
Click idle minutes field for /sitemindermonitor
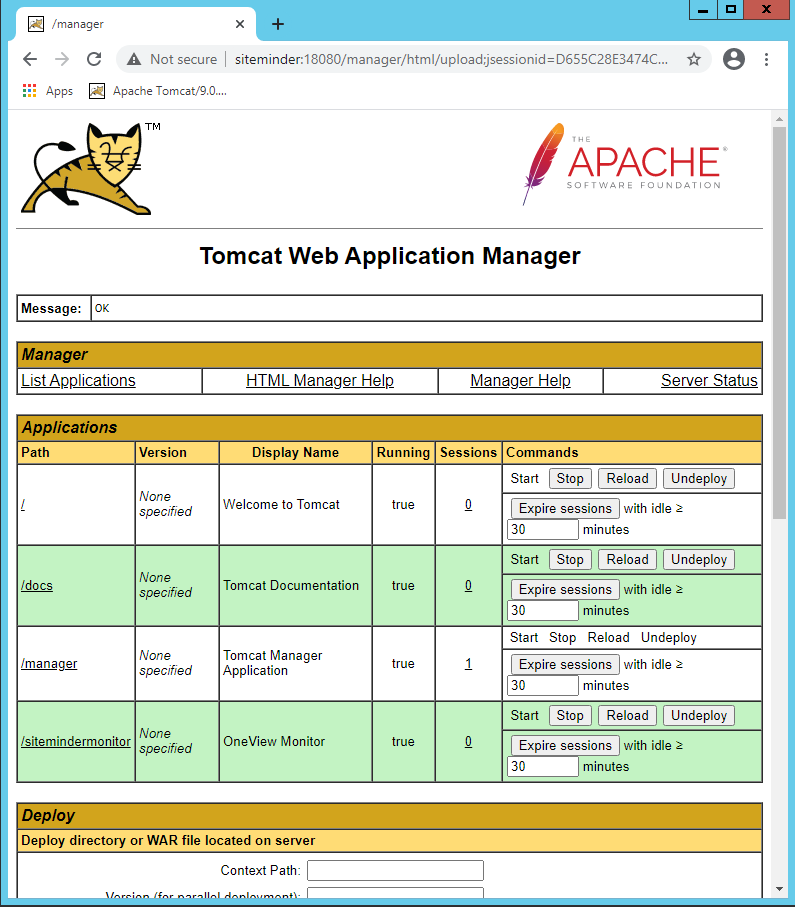[x=543, y=766]
